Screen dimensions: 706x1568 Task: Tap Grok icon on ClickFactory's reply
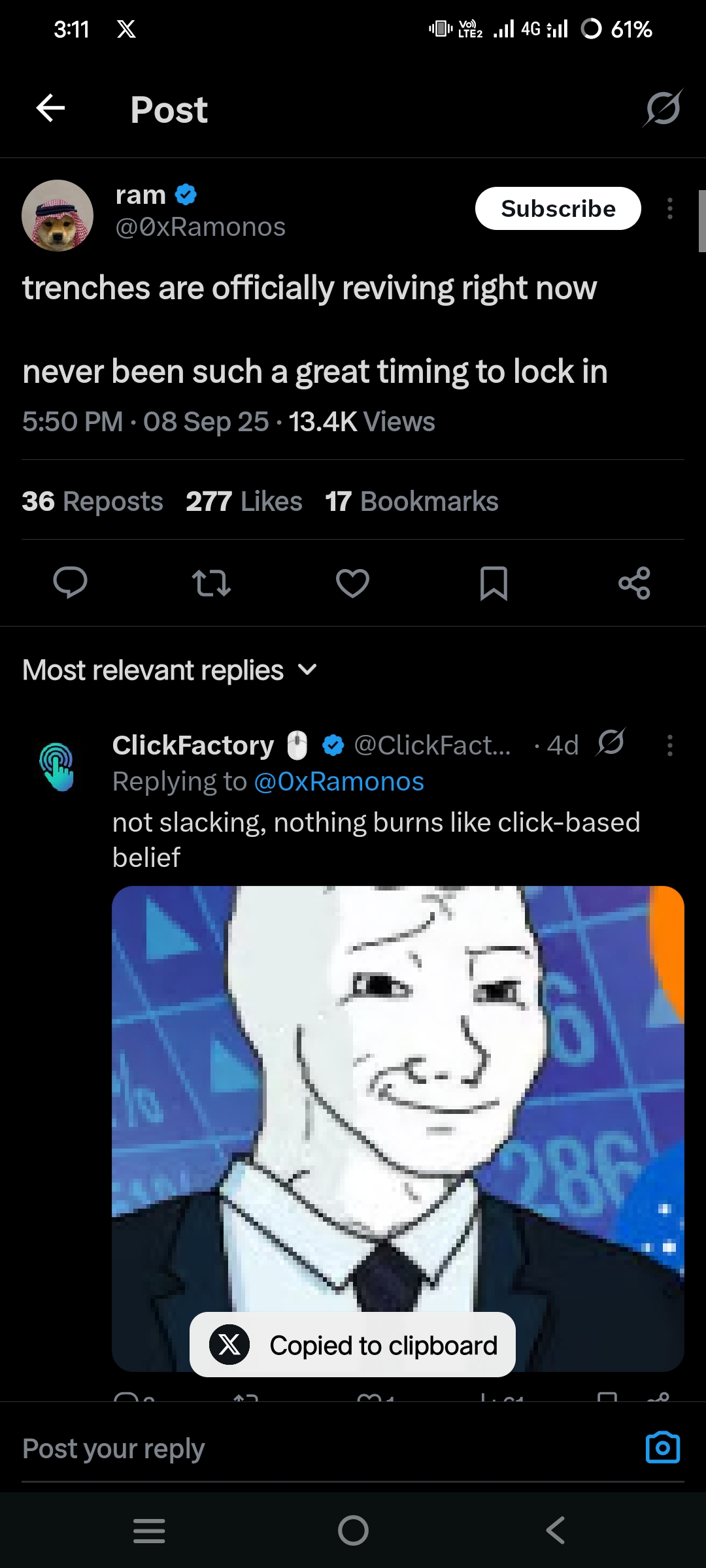[611, 743]
